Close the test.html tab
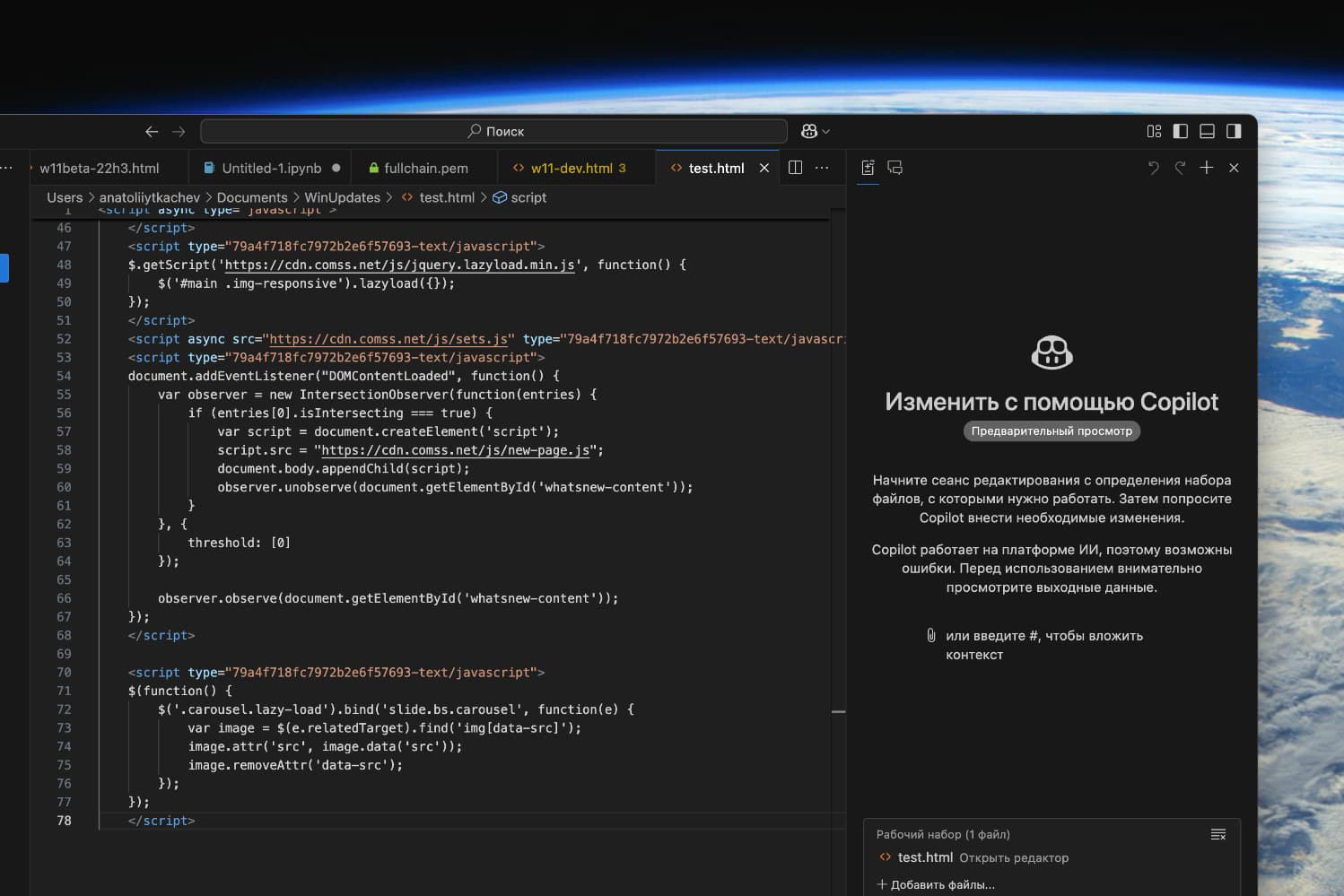Screen dimensions: 1344x896 point(764,168)
